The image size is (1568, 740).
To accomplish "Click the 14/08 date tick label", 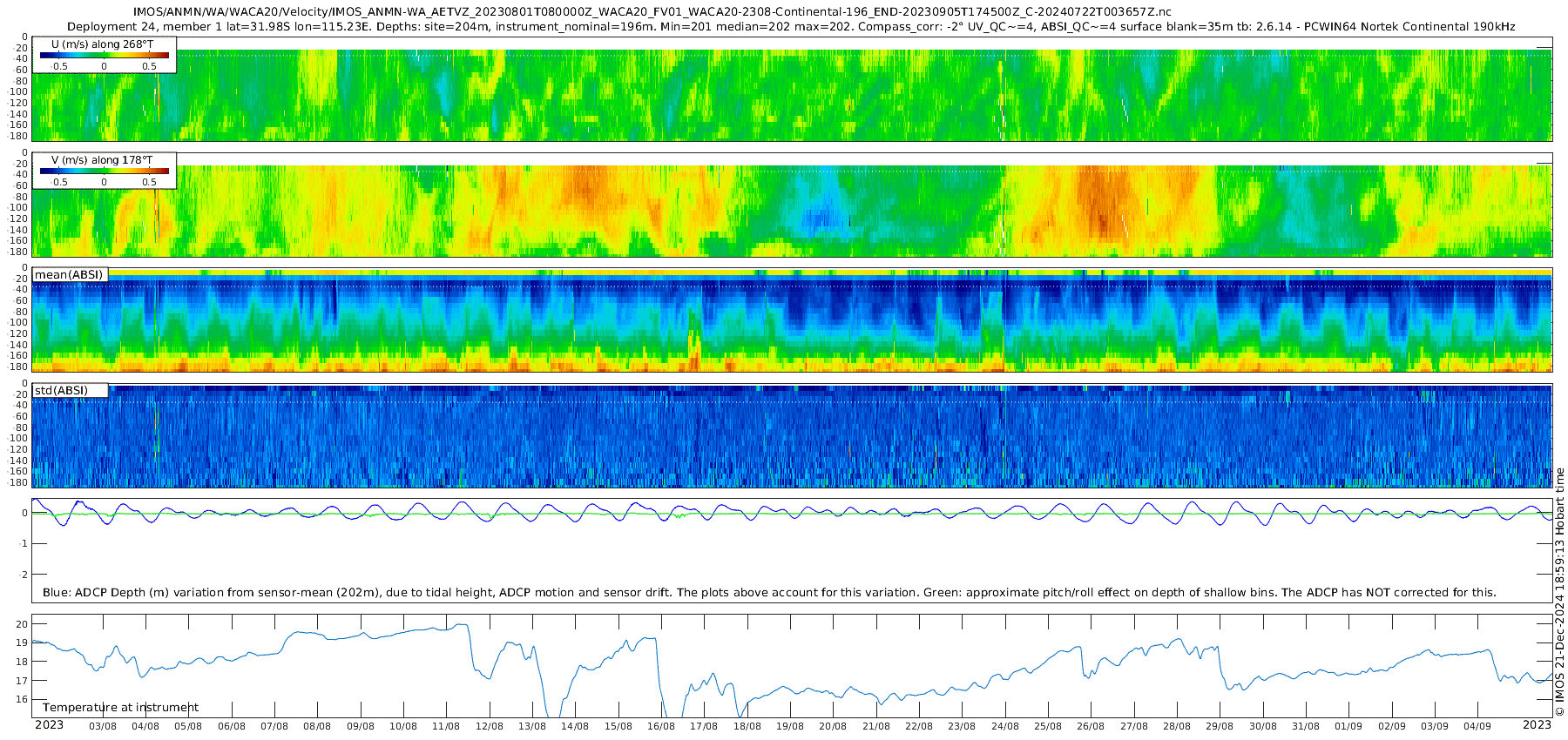I will (575, 727).
